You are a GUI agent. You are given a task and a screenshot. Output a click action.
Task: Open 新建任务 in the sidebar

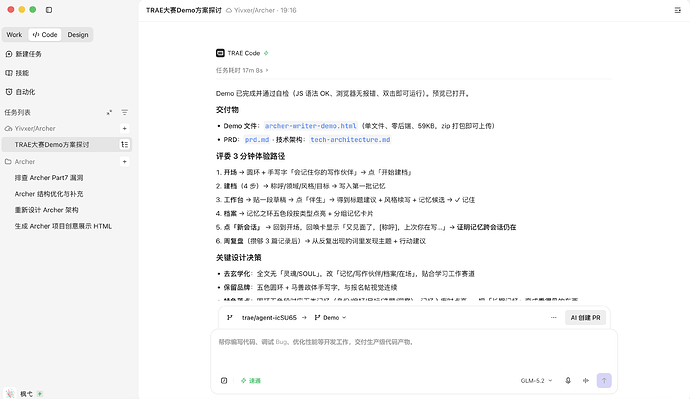click(x=23, y=54)
